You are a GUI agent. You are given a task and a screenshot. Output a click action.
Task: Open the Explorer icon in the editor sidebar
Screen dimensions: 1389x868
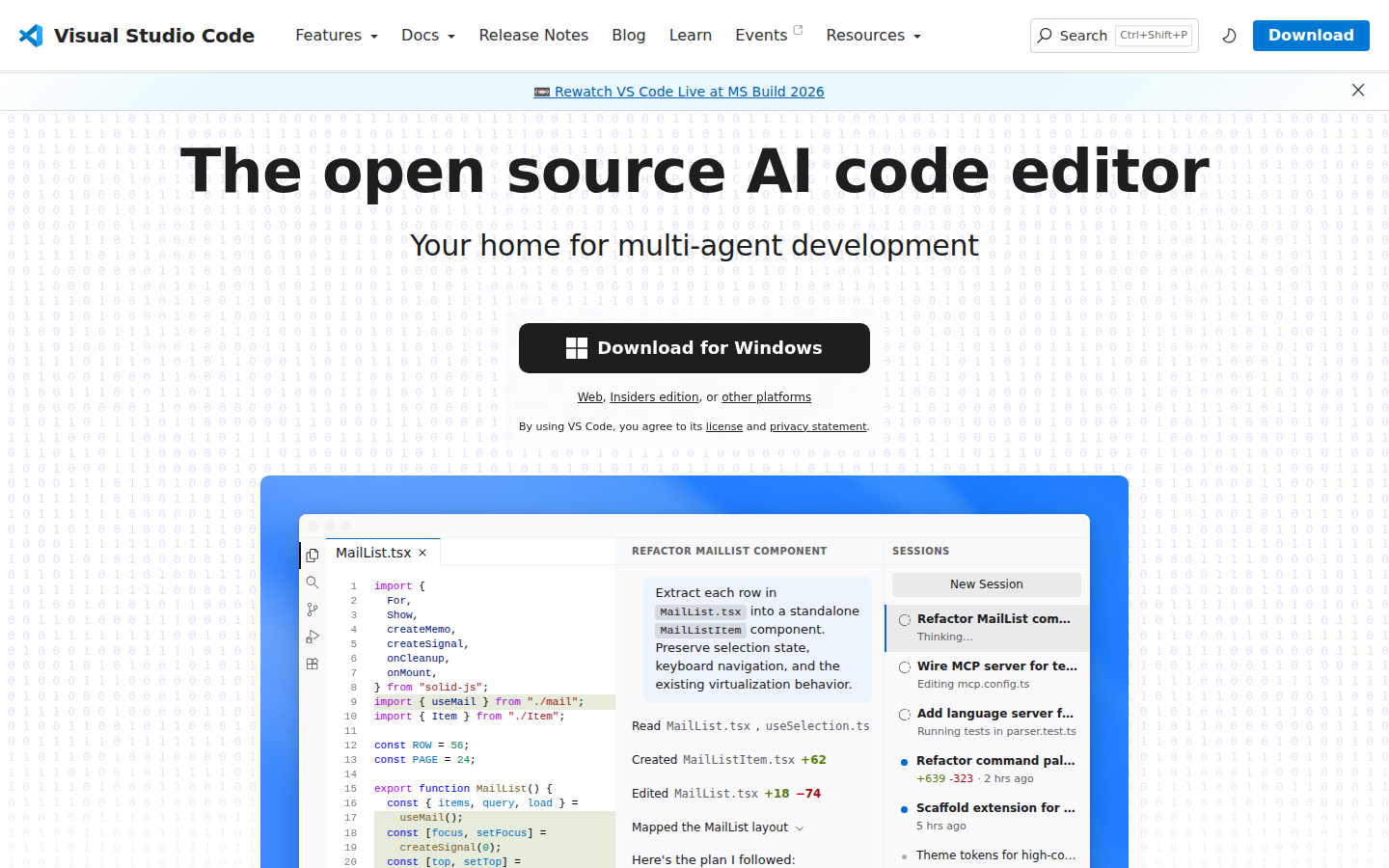[313, 556]
